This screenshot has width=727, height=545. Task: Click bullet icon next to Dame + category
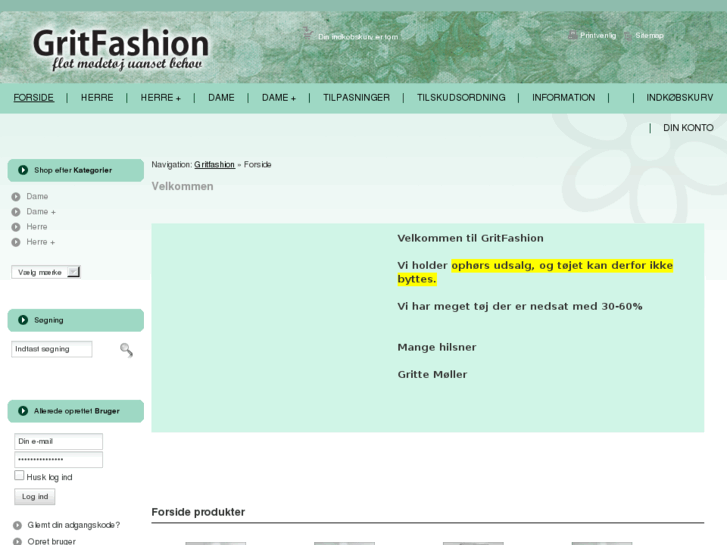pos(16,212)
